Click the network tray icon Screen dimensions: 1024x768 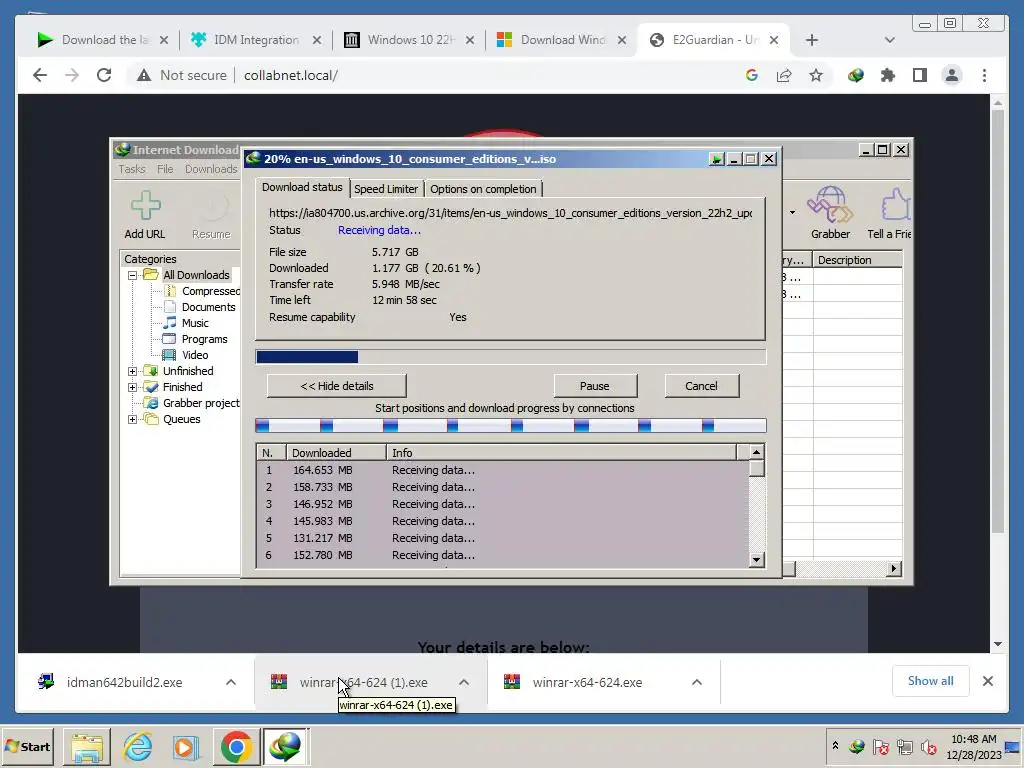(x=904, y=746)
